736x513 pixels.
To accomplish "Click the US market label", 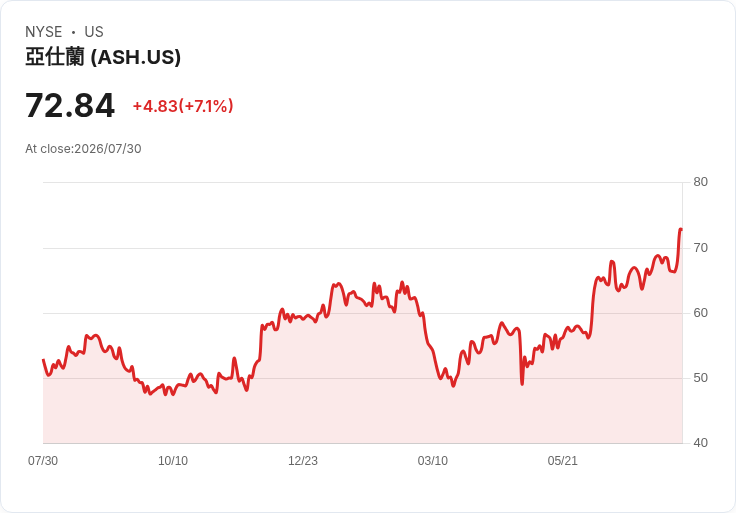I will point(94,32).
